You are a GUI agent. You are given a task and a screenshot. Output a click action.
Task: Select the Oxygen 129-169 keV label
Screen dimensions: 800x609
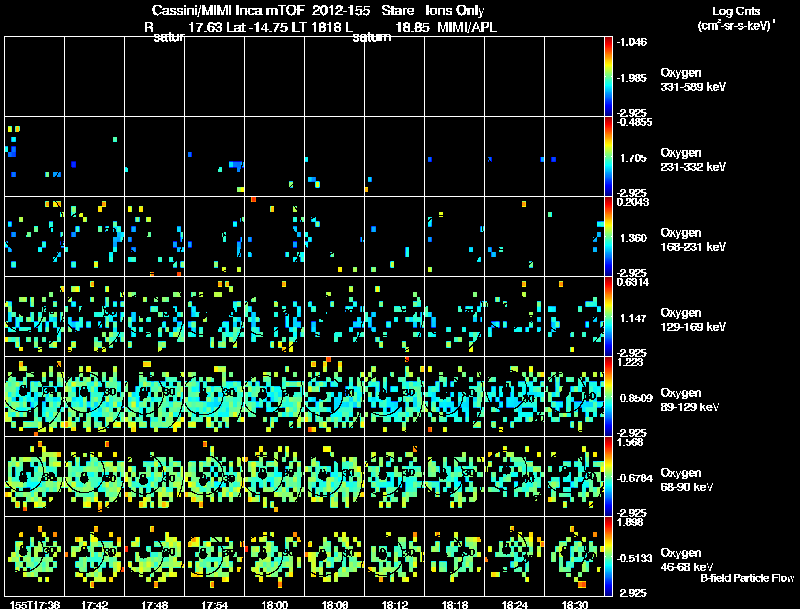pyautogui.click(x=693, y=320)
